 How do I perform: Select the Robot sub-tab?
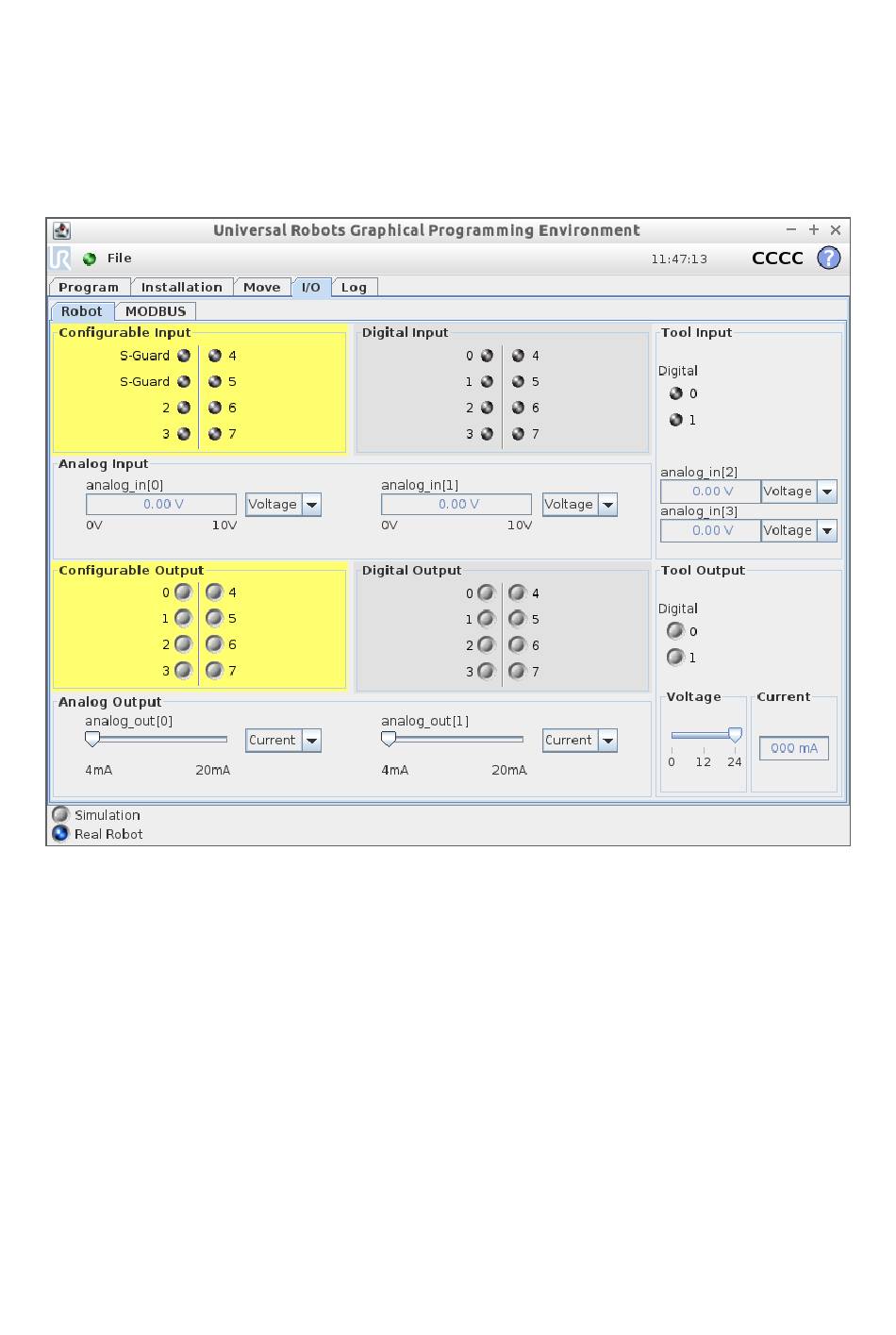point(82,311)
